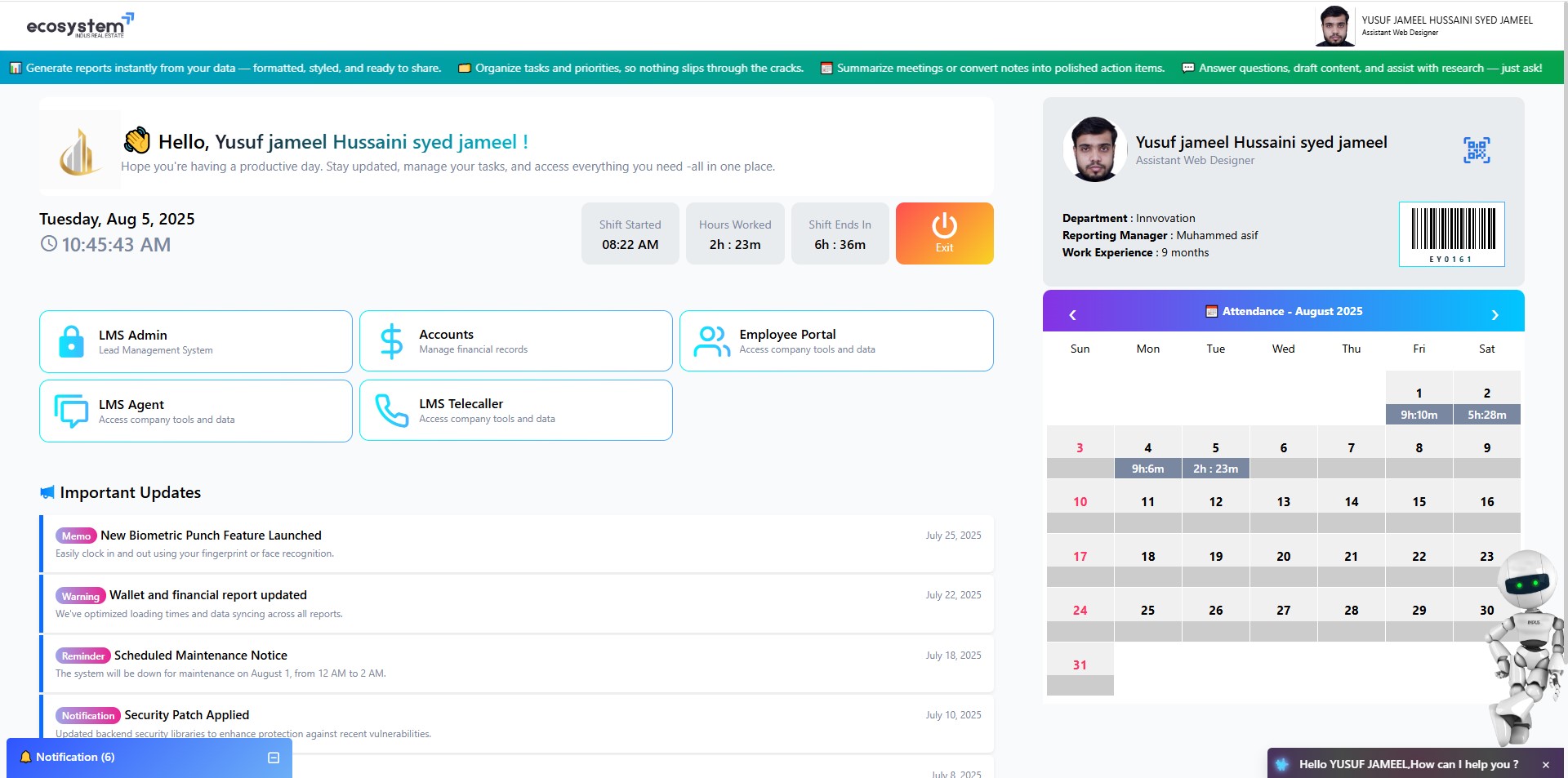
Task: Click Summarize meetings banner text
Action: click(1001, 68)
